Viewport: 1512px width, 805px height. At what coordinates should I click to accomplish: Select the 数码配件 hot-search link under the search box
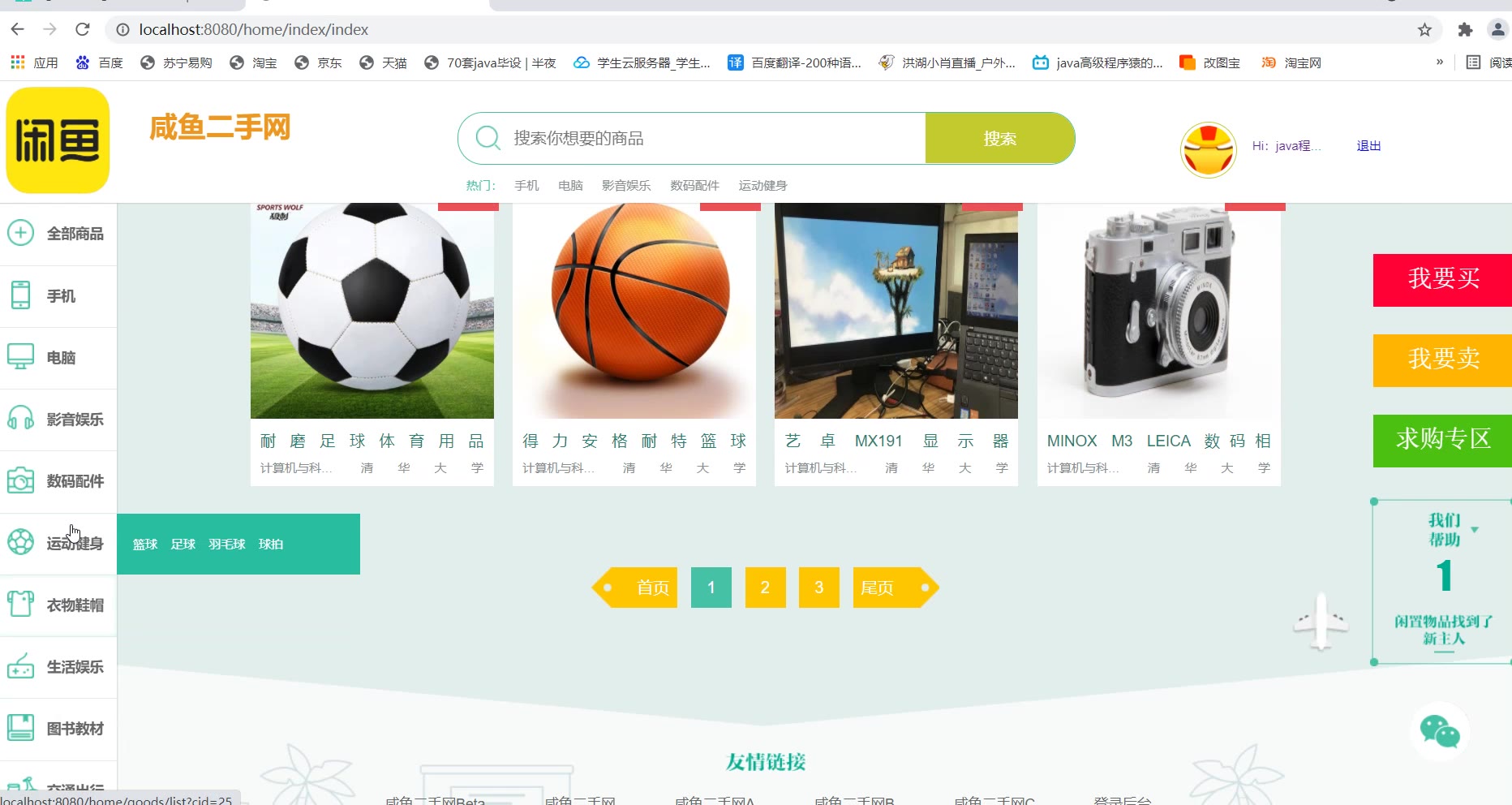pos(694,186)
